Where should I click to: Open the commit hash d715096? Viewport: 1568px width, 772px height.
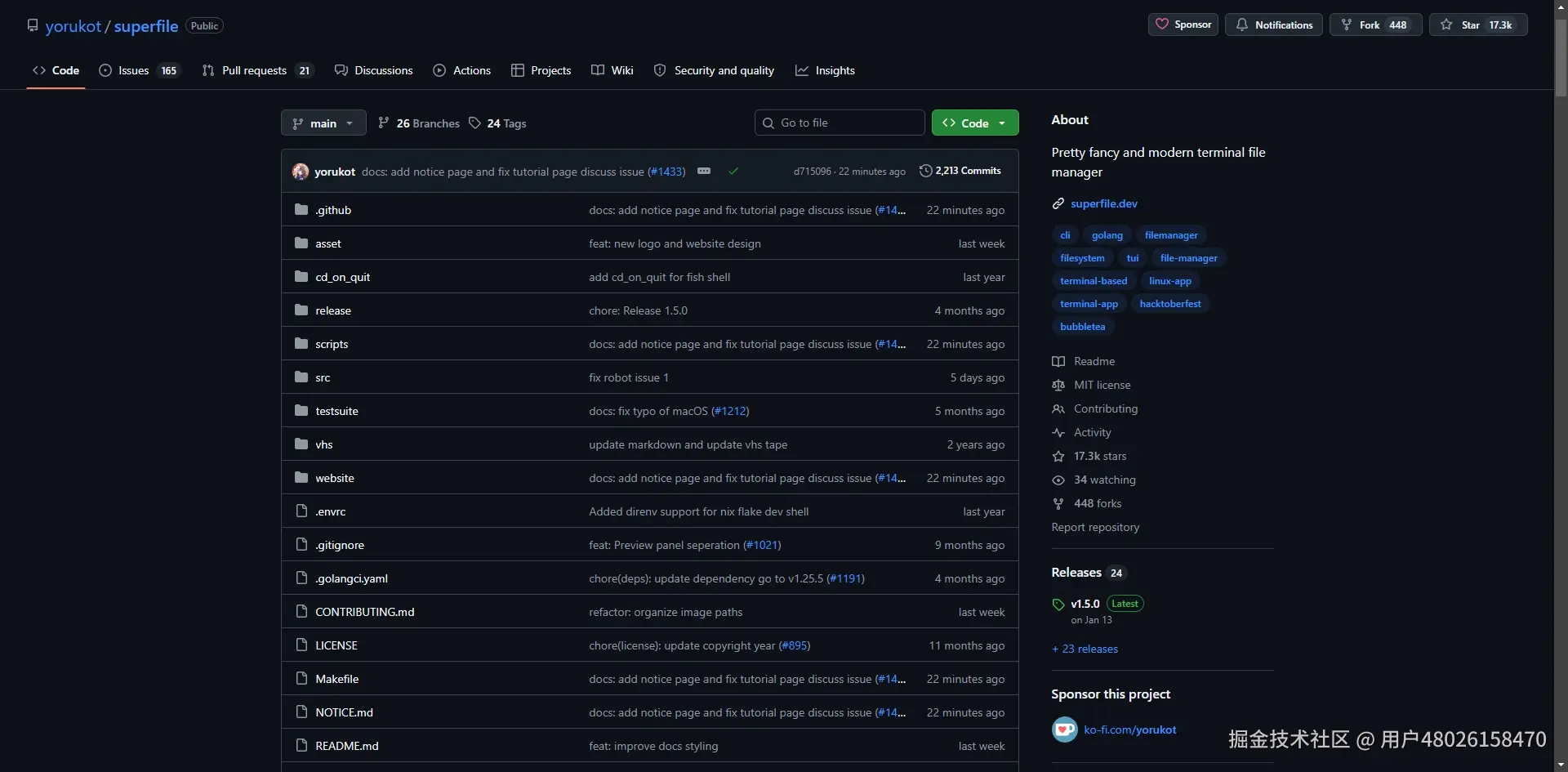click(813, 172)
